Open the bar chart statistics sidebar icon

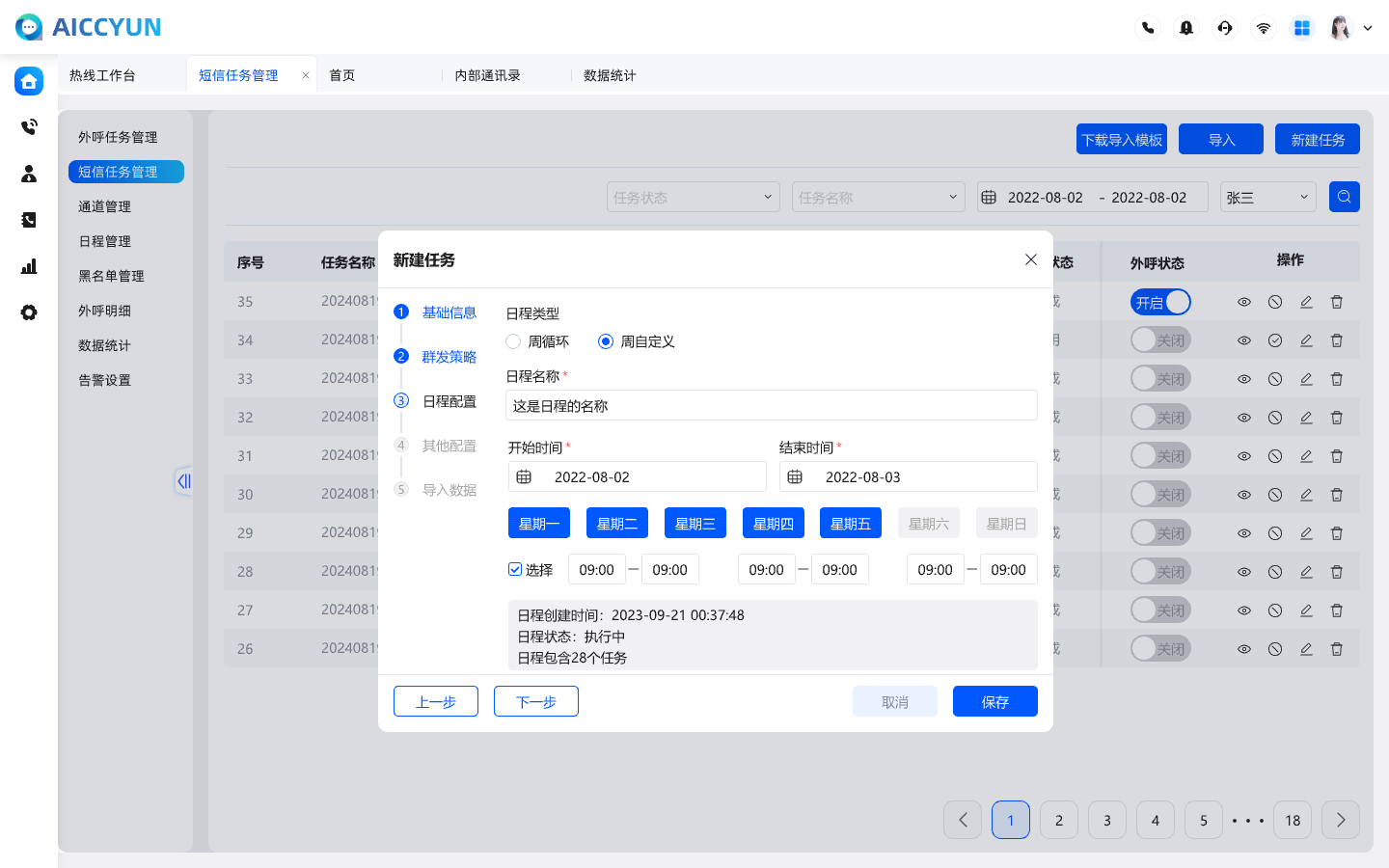tap(29, 266)
